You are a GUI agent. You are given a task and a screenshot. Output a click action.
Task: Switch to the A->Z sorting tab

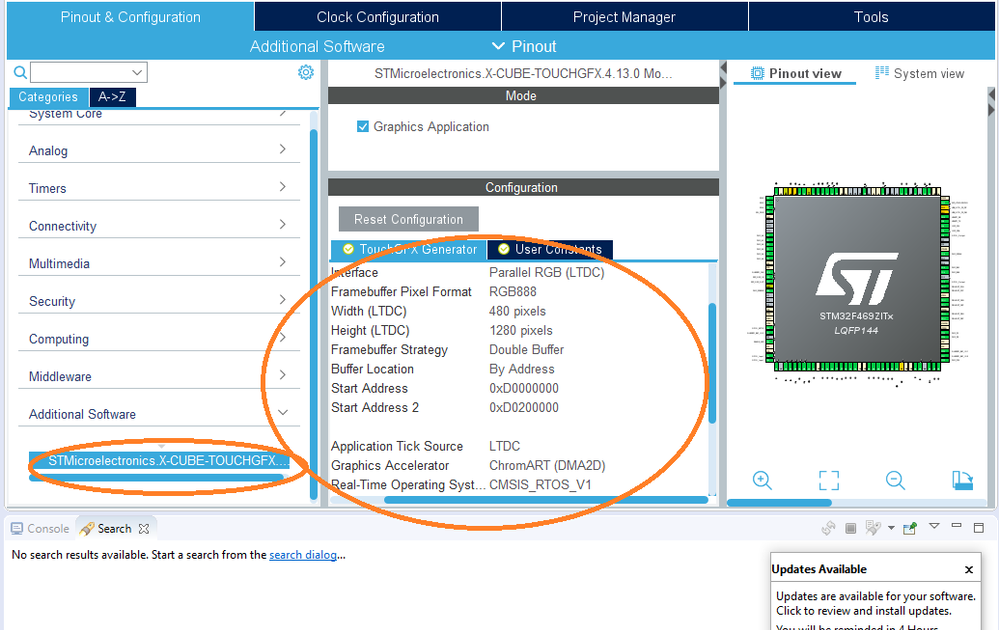coord(112,97)
